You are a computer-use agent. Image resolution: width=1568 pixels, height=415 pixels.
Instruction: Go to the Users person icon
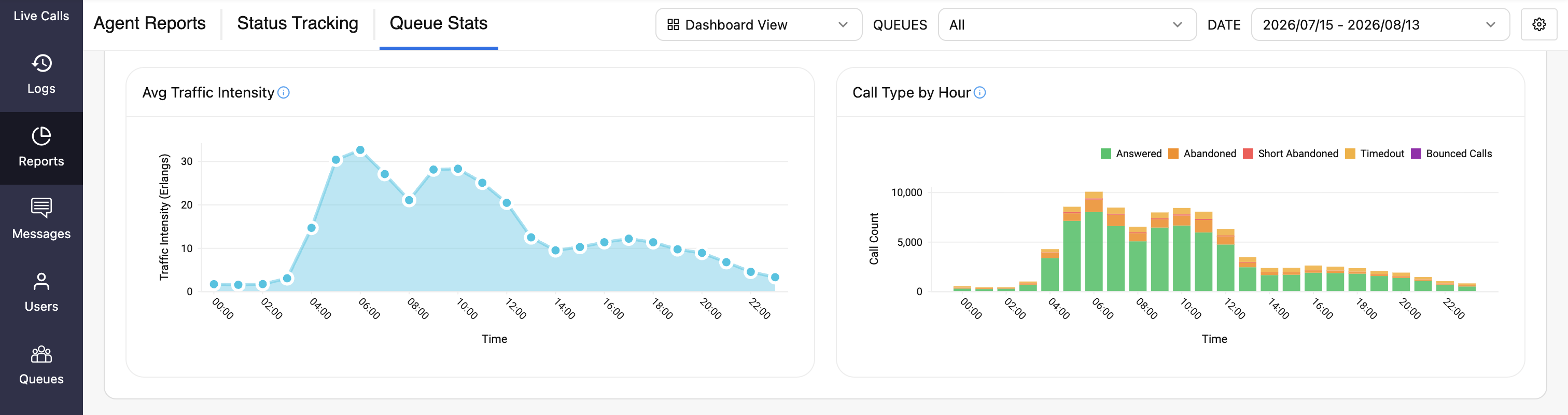(41, 281)
